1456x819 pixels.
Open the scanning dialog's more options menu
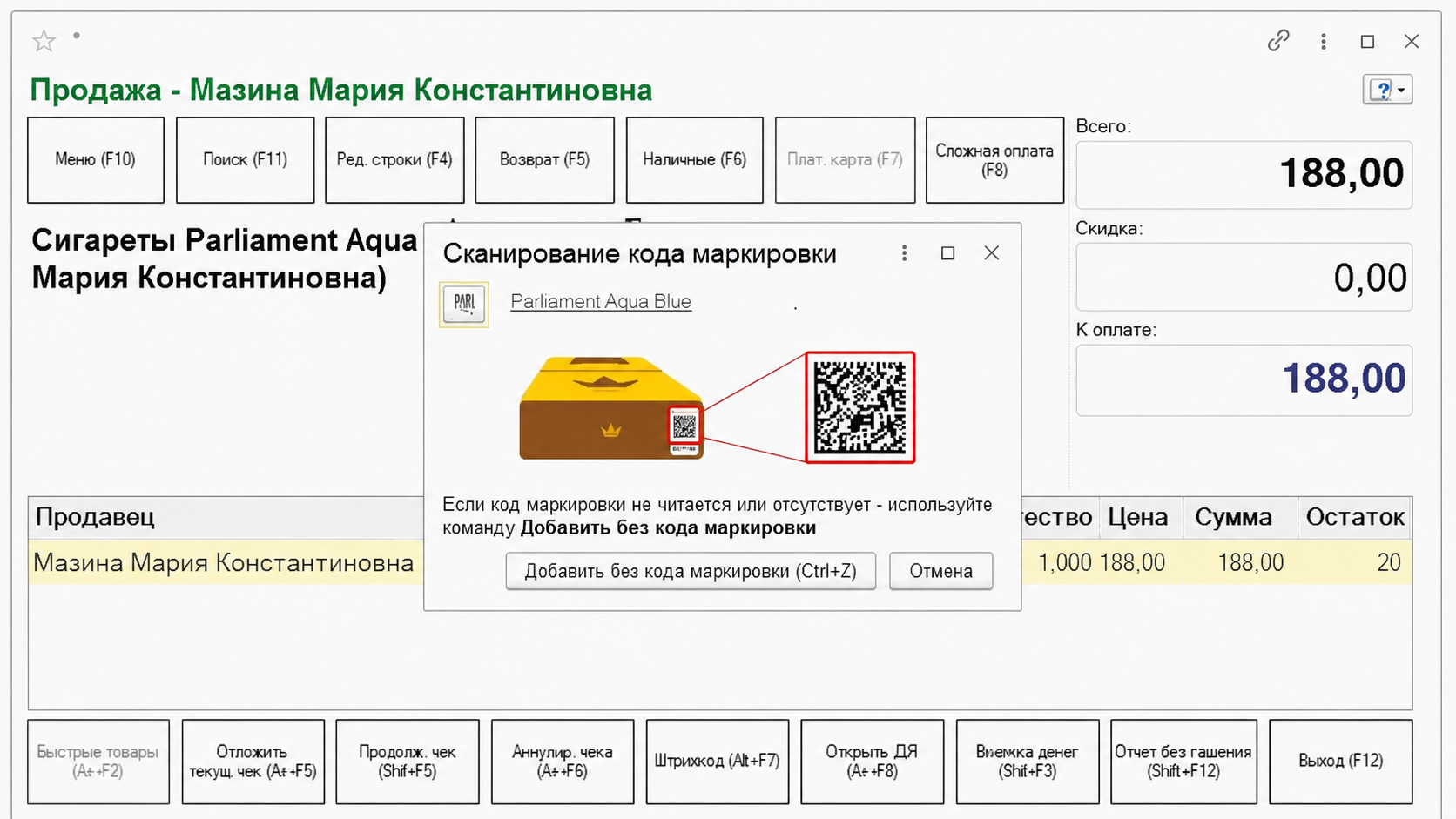click(x=904, y=253)
